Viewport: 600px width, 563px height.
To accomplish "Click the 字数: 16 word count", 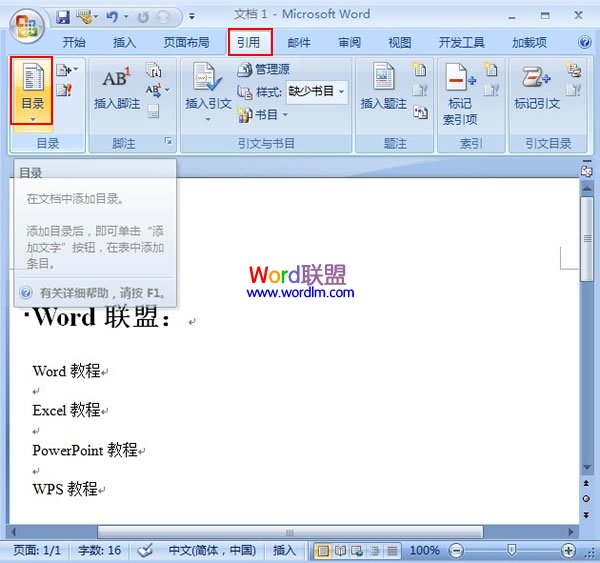I will click(99, 550).
